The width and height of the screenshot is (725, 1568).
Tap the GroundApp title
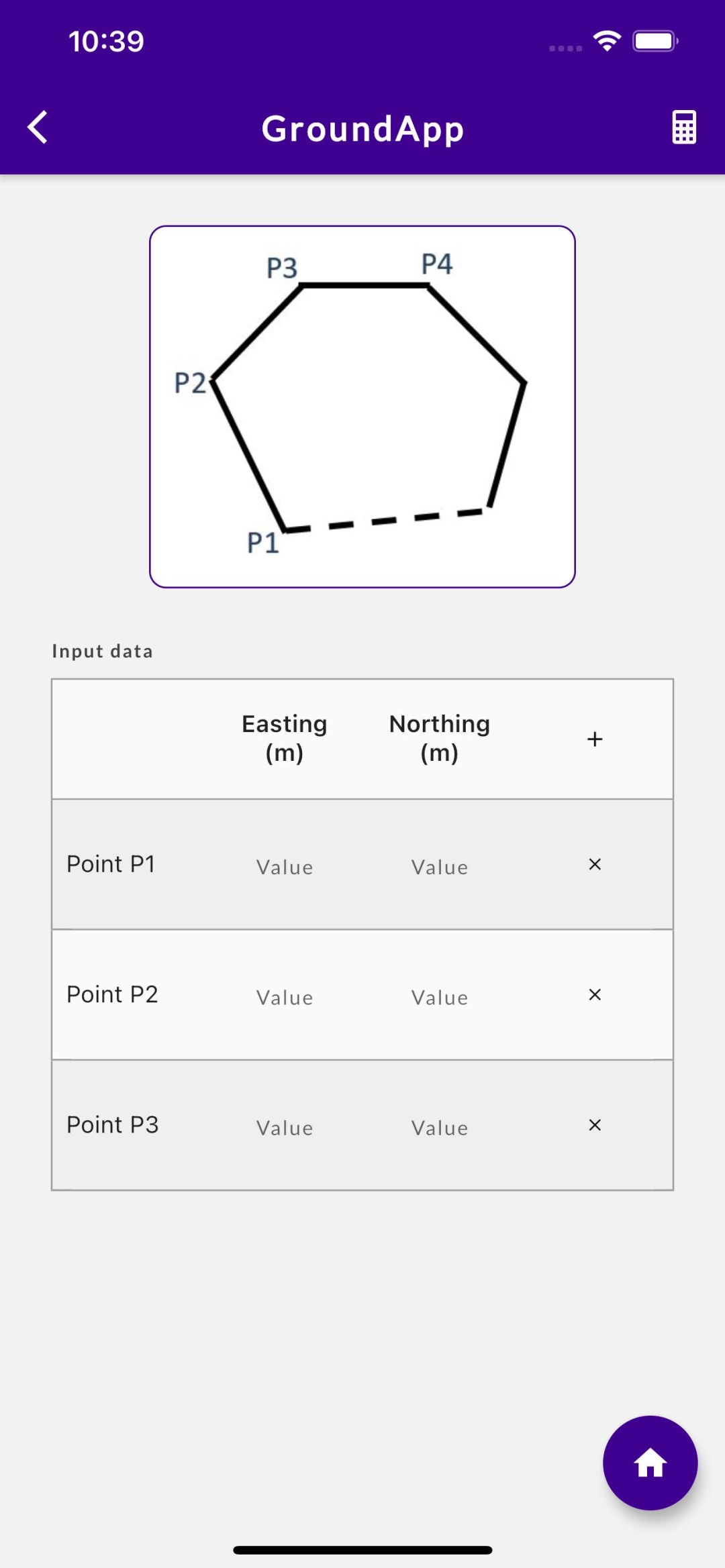pyautogui.click(x=362, y=128)
